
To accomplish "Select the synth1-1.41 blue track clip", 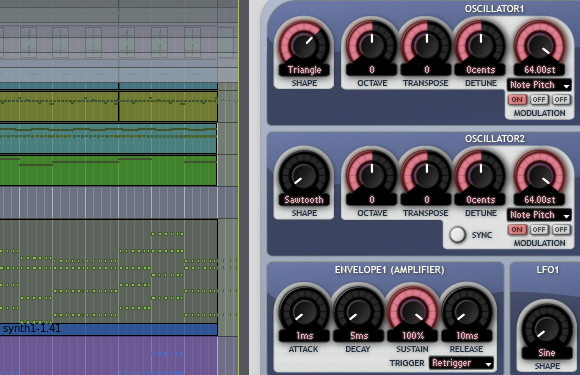I will tap(108, 329).
